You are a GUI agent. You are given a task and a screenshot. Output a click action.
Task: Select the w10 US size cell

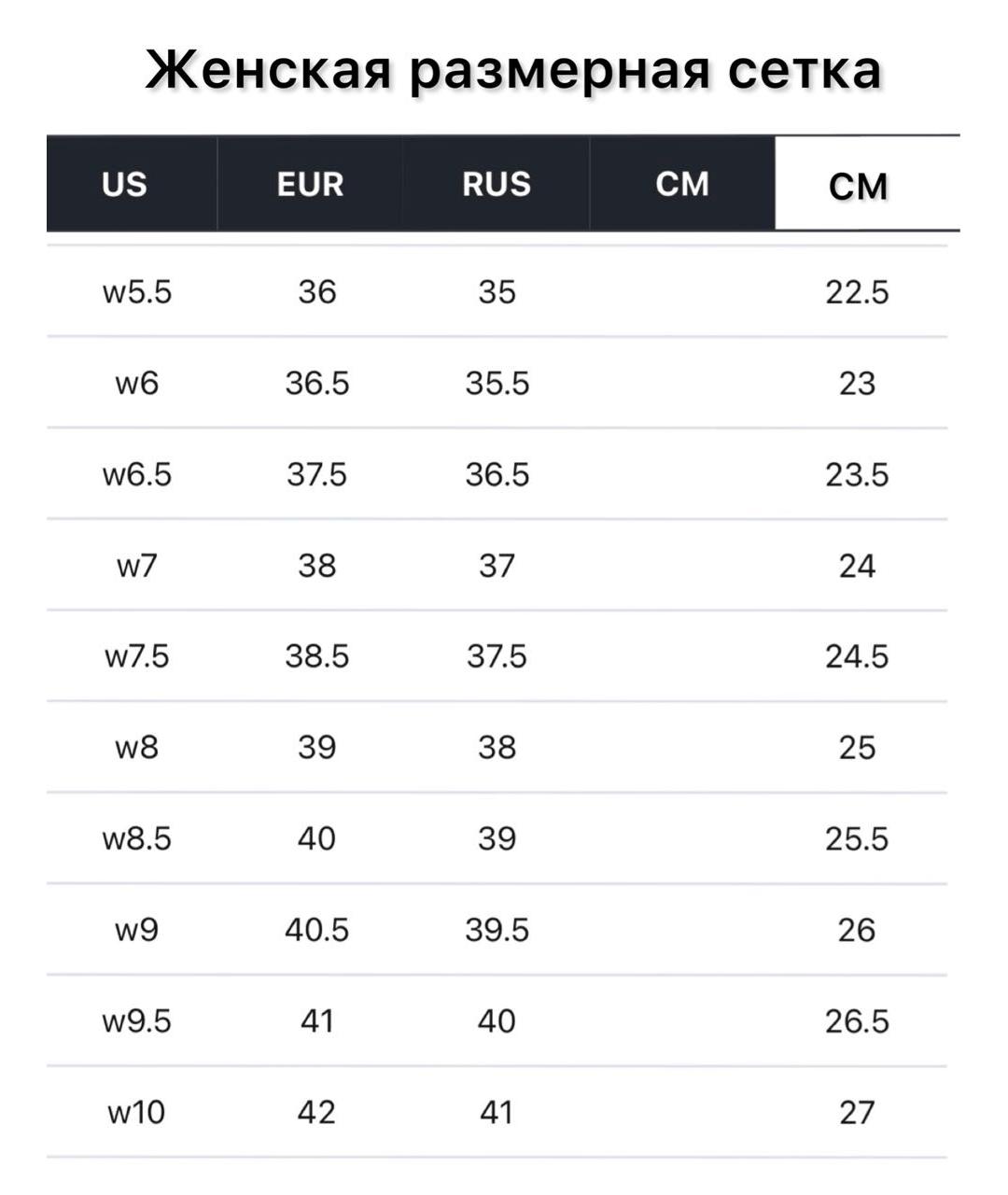pyautogui.click(x=137, y=1112)
